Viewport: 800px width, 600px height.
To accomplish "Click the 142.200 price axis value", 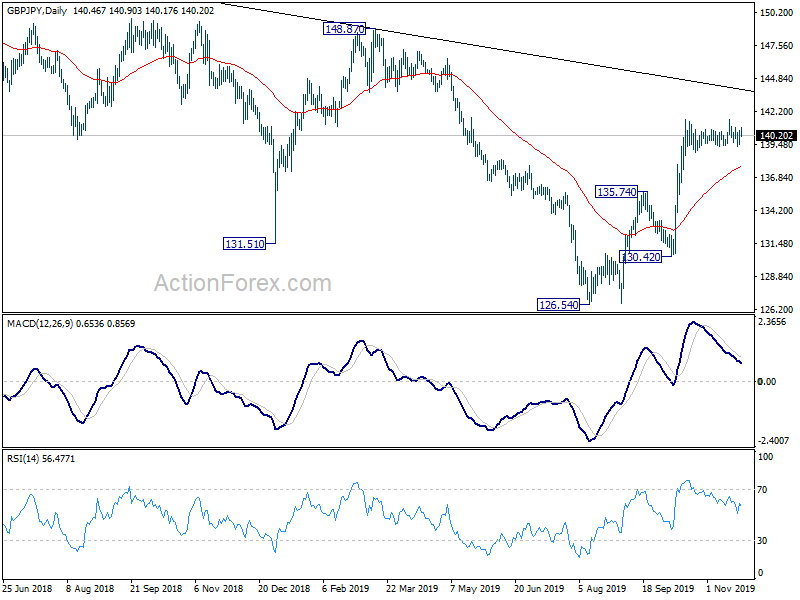I will click(x=777, y=111).
